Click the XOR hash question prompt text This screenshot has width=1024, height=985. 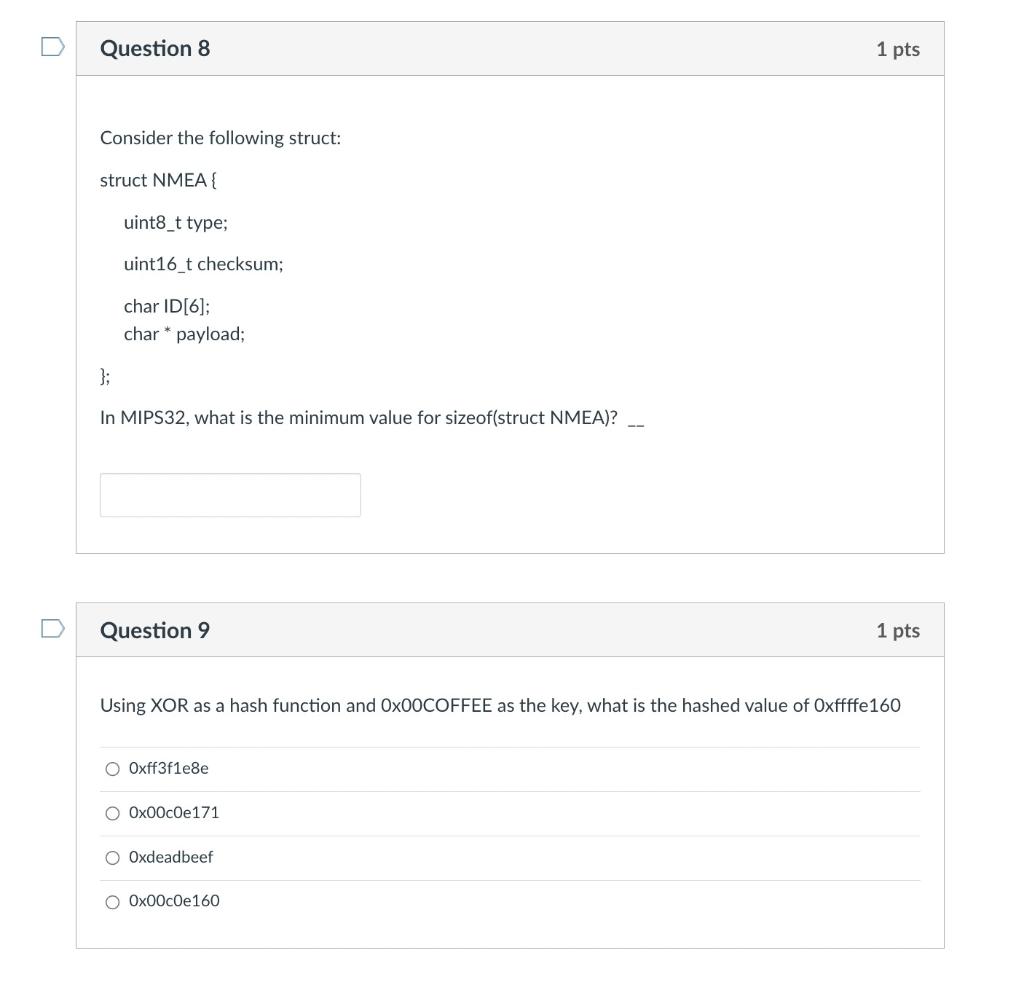[x=500, y=705]
